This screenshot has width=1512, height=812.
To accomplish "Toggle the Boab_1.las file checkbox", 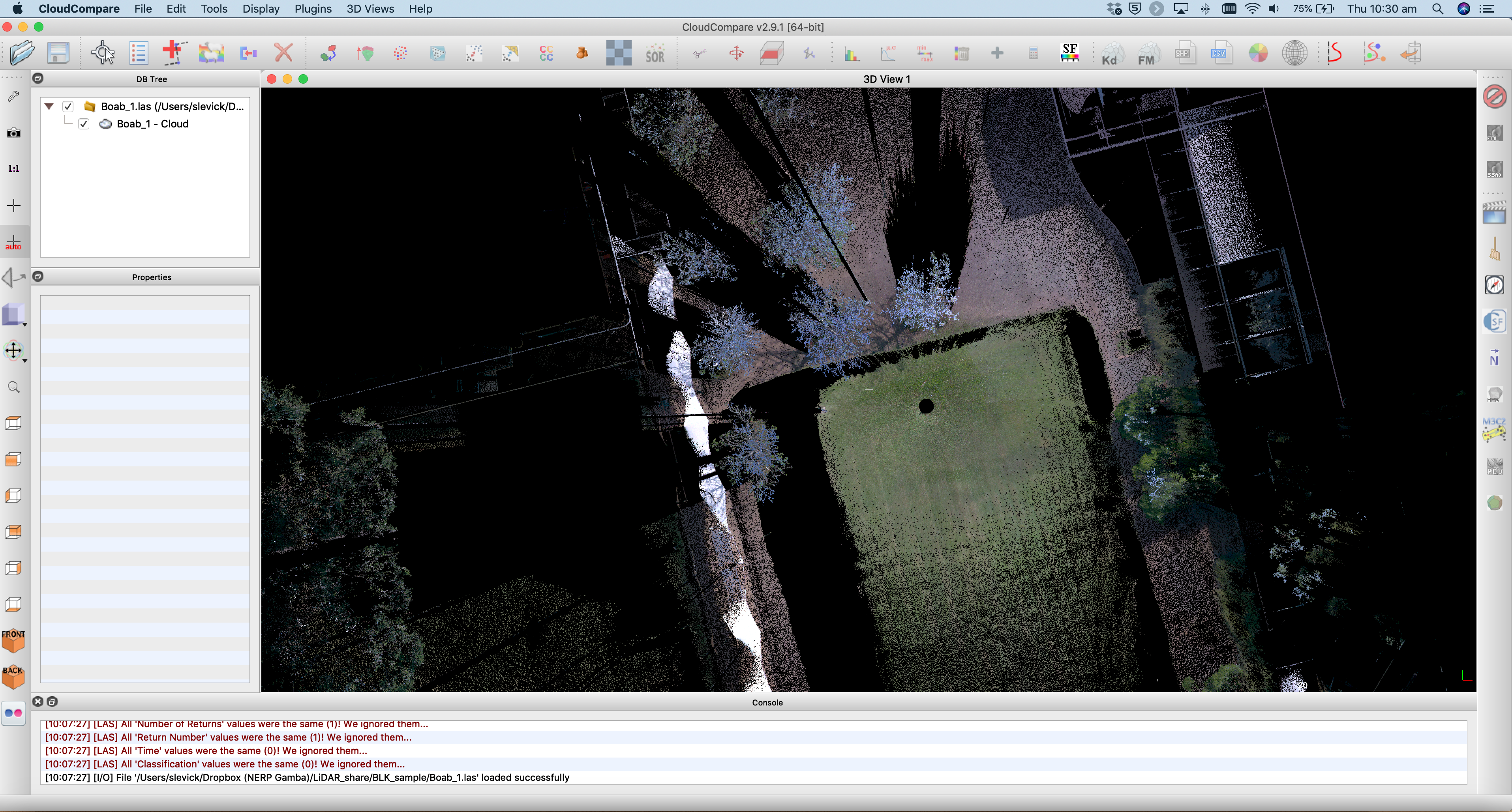I will click(68, 106).
